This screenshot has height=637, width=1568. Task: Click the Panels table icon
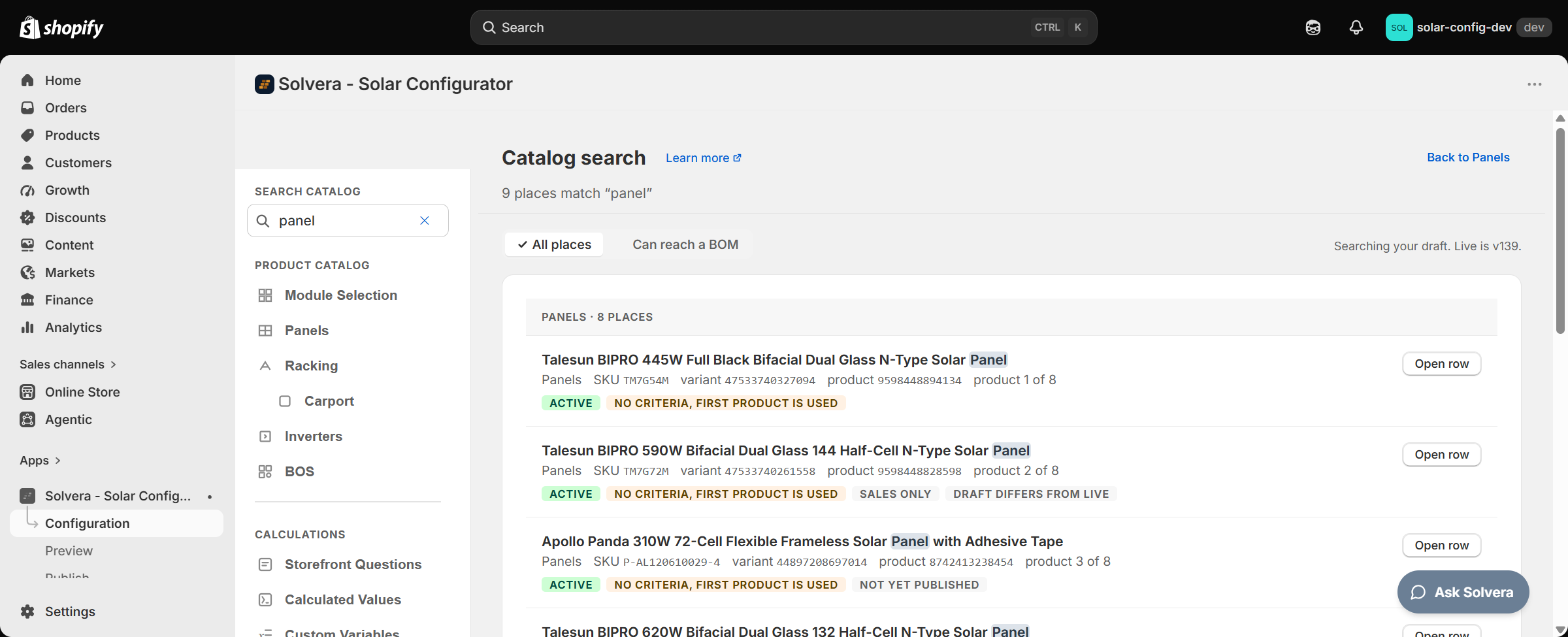click(x=265, y=331)
